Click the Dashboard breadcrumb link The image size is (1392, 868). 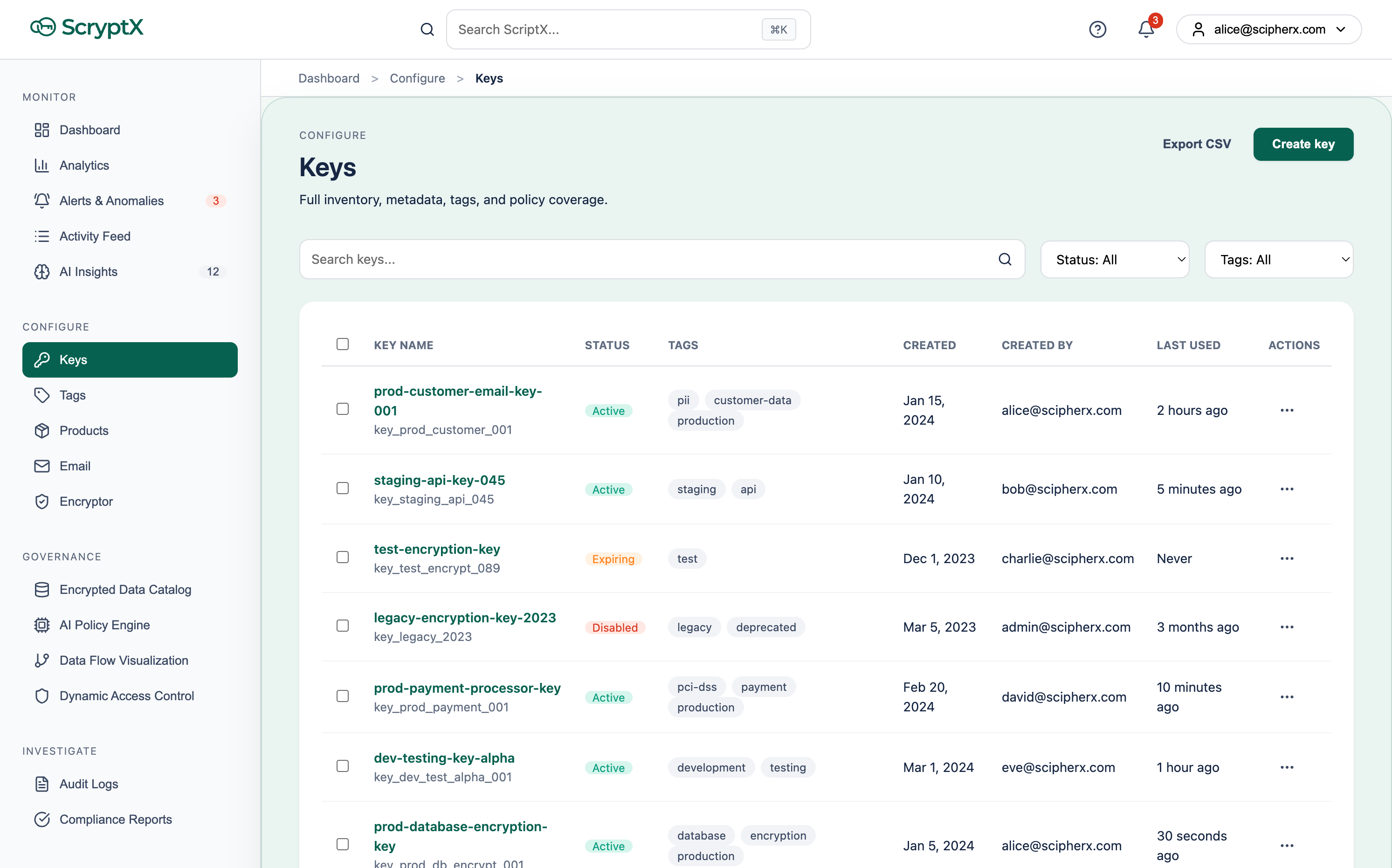329,78
